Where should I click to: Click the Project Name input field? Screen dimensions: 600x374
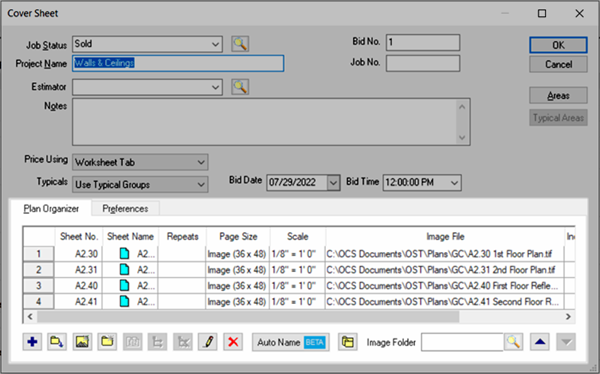tap(178, 63)
